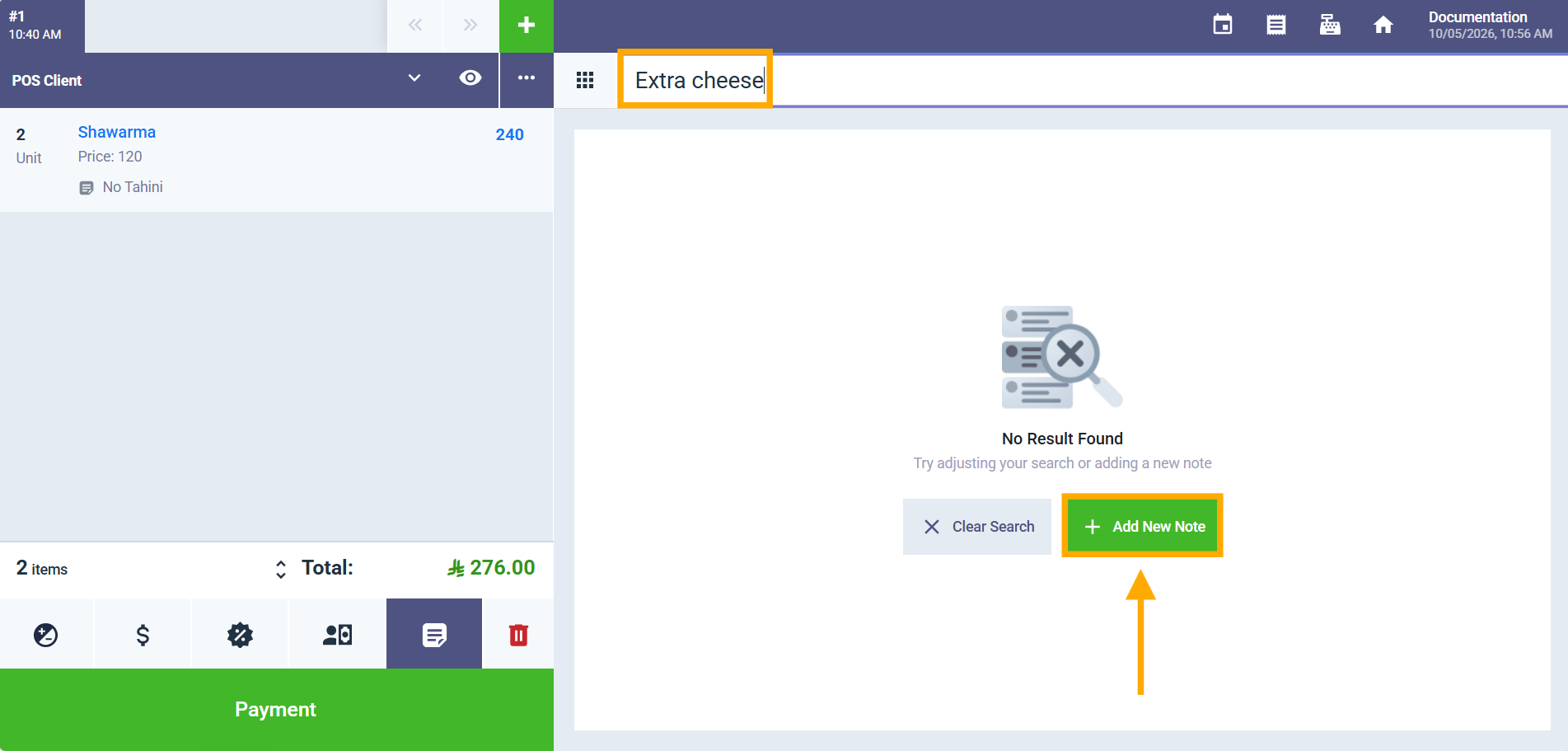This screenshot has width=1568, height=751.
Task: Open the grid categories icon
Action: pos(585,80)
